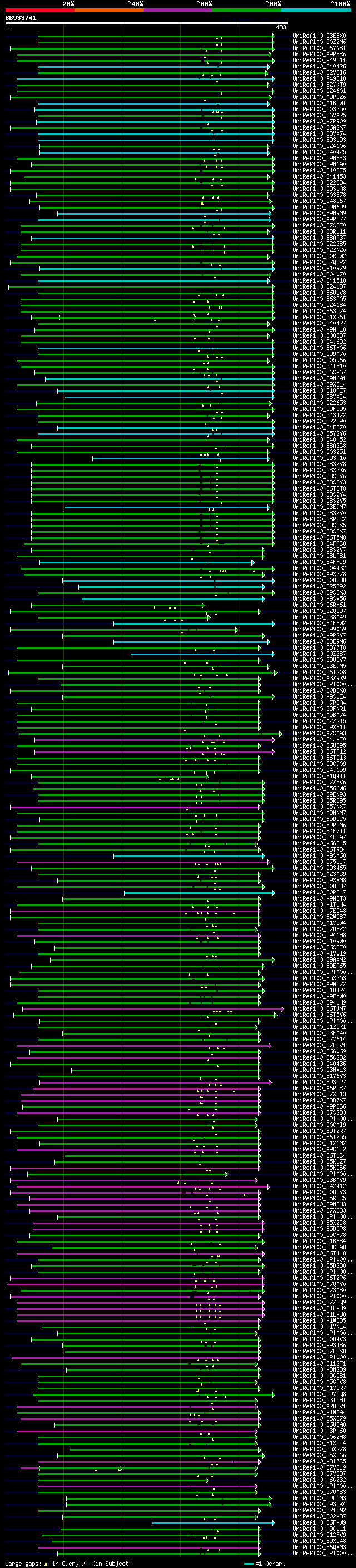This screenshot has height=1568, width=356.
Task: Select hit label UniRef100_Q40426
Action: 319,66
